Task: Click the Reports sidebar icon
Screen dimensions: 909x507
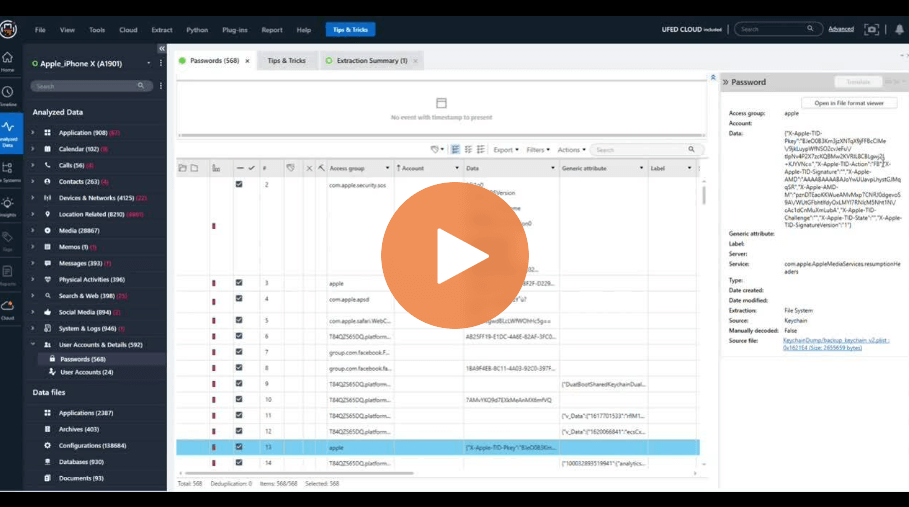Action: tap(8, 273)
